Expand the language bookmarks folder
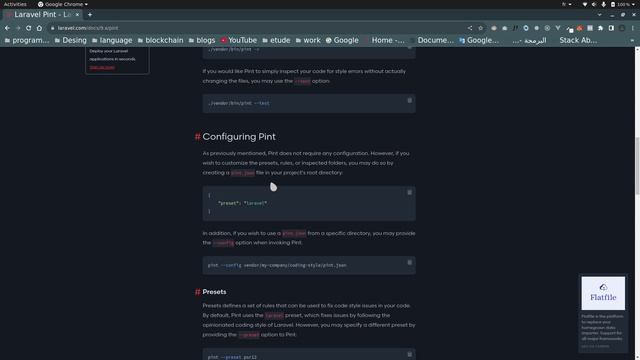640x360 pixels. (x=112, y=40)
